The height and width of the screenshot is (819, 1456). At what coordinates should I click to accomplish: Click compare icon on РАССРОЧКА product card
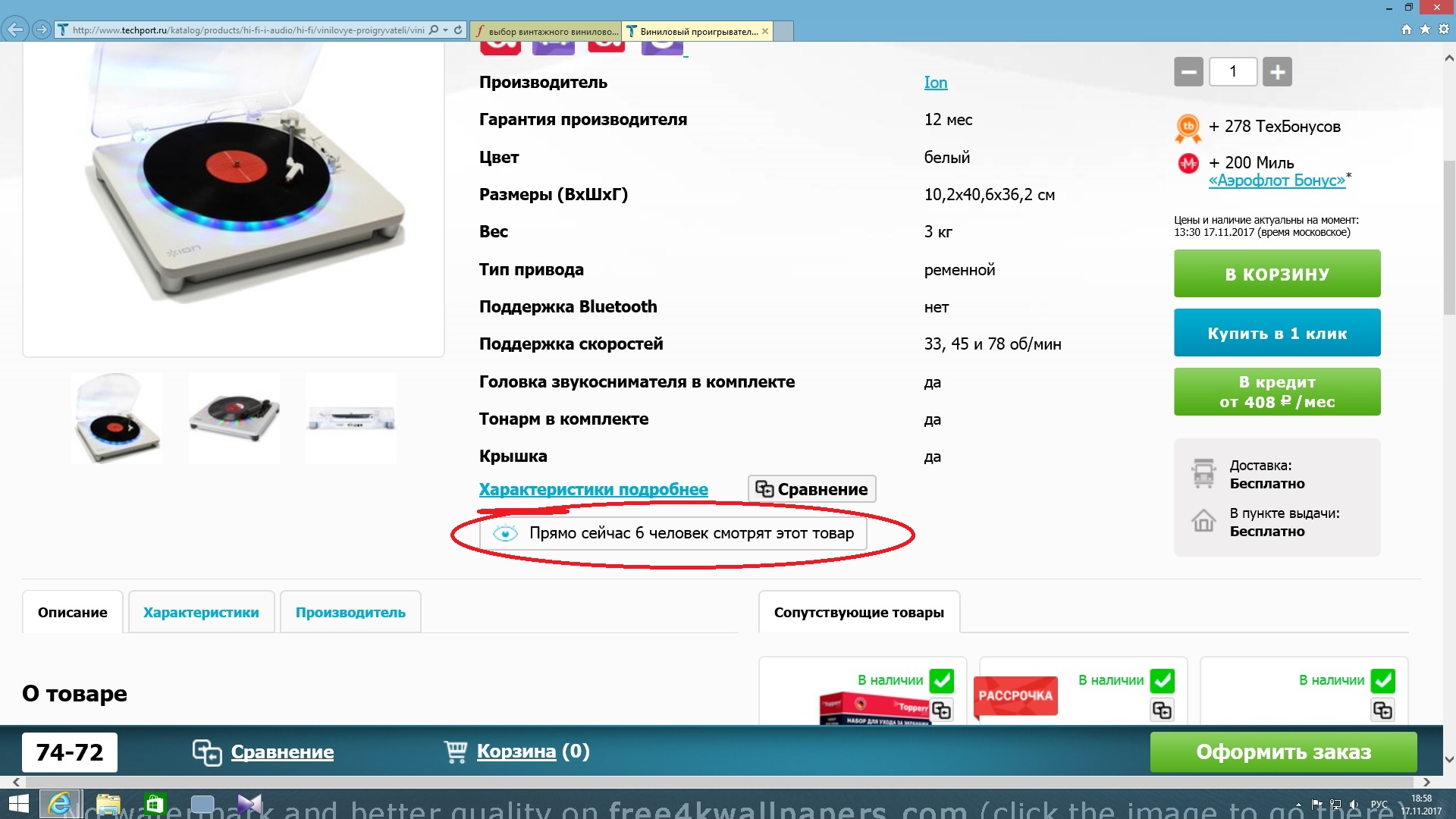(1162, 710)
